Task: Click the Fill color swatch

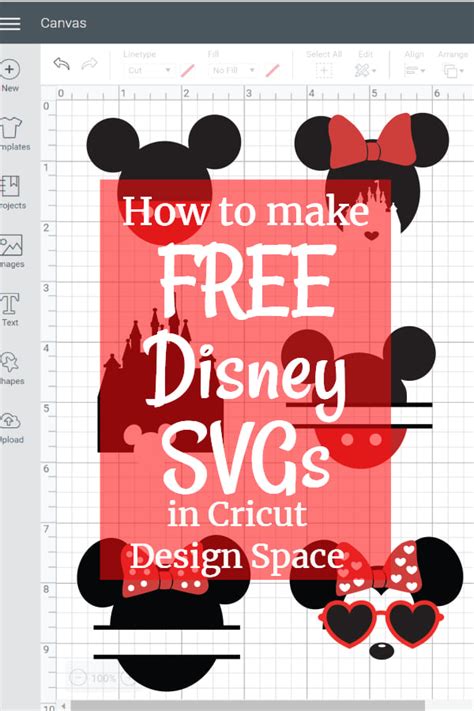Action: pyautogui.click(x=272, y=70)
